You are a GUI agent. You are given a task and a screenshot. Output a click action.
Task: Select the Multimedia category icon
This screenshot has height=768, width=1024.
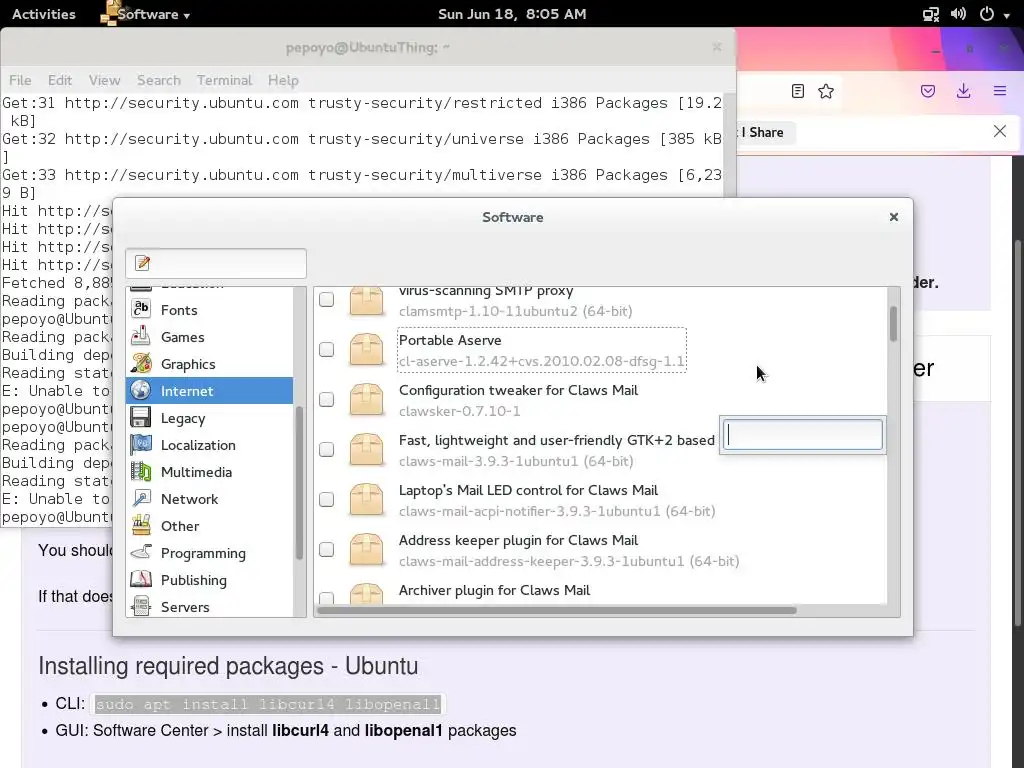pos(141,472)
